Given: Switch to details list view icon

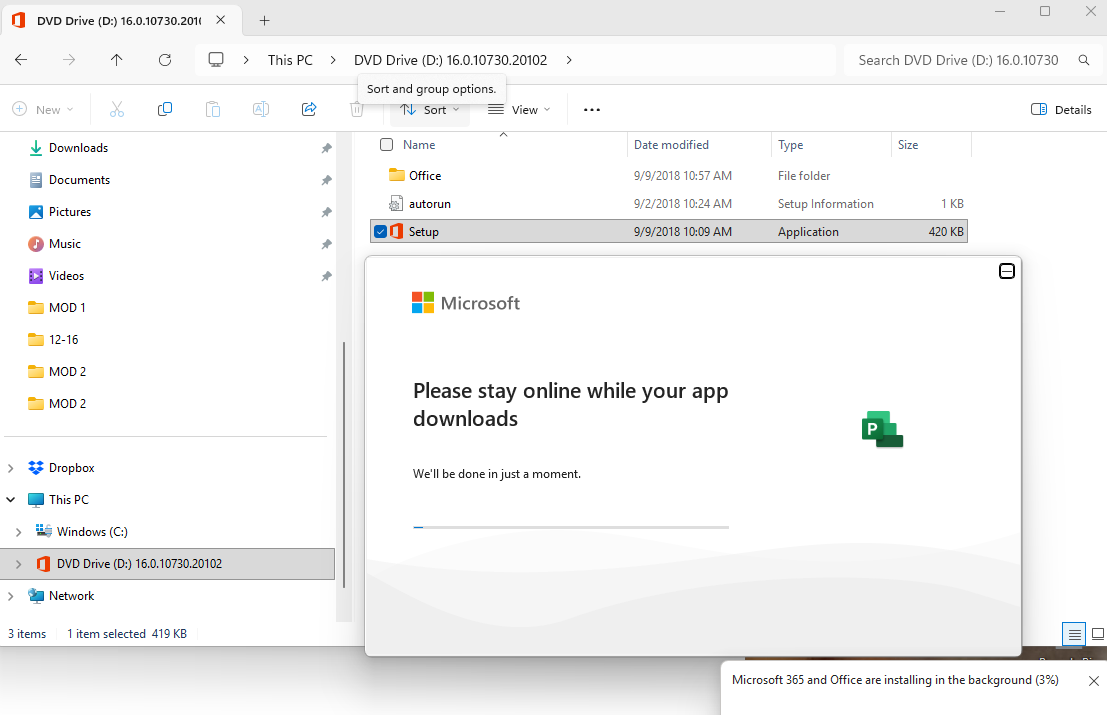Looking at the screenshot, I should [x=1074, y=634].
